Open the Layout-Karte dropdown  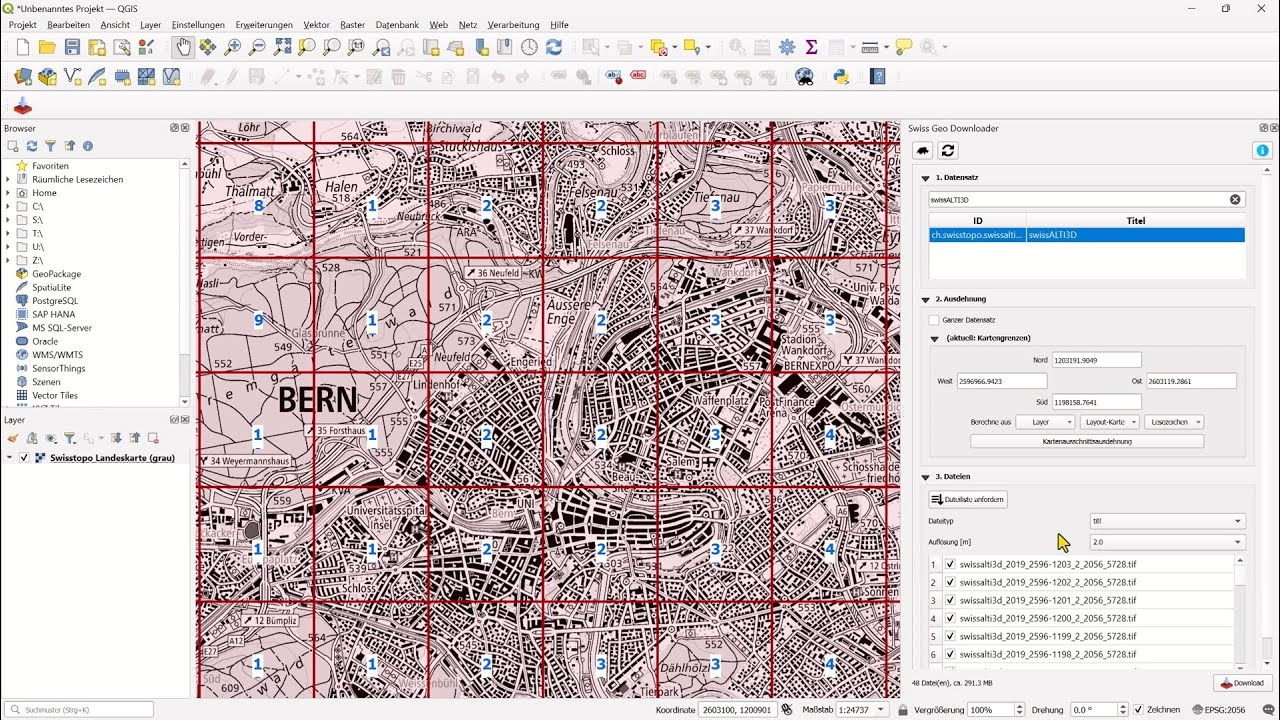click(1109, 422)
